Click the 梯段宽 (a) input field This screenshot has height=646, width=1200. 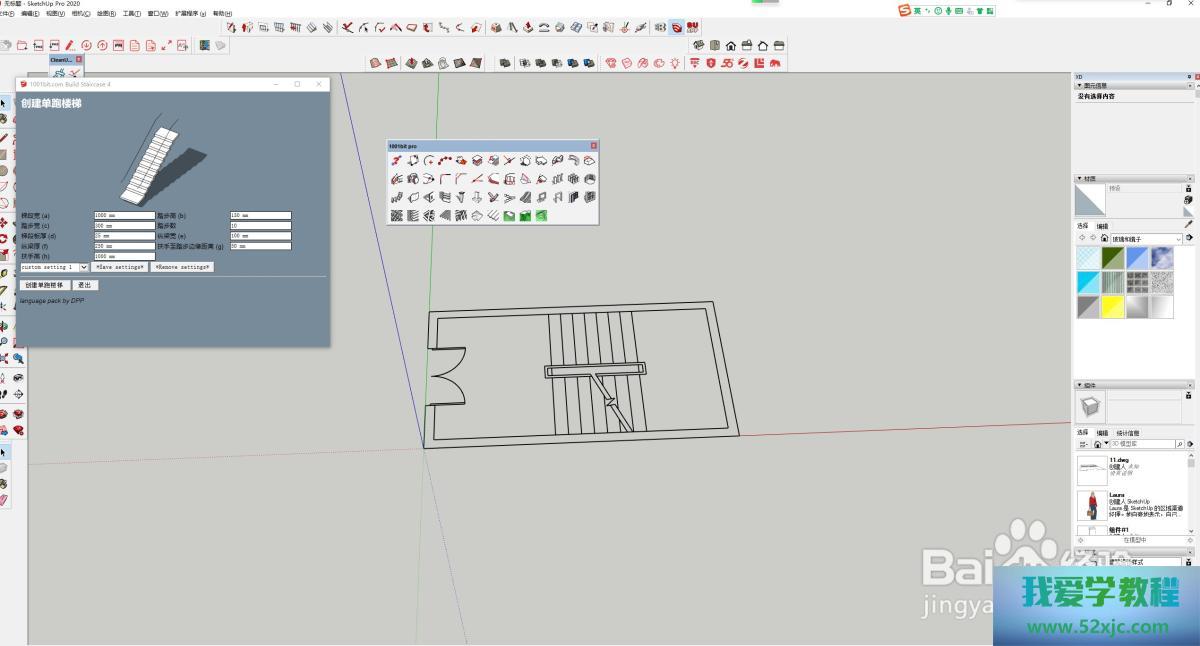pyautogui.click(x=124, y=215)
